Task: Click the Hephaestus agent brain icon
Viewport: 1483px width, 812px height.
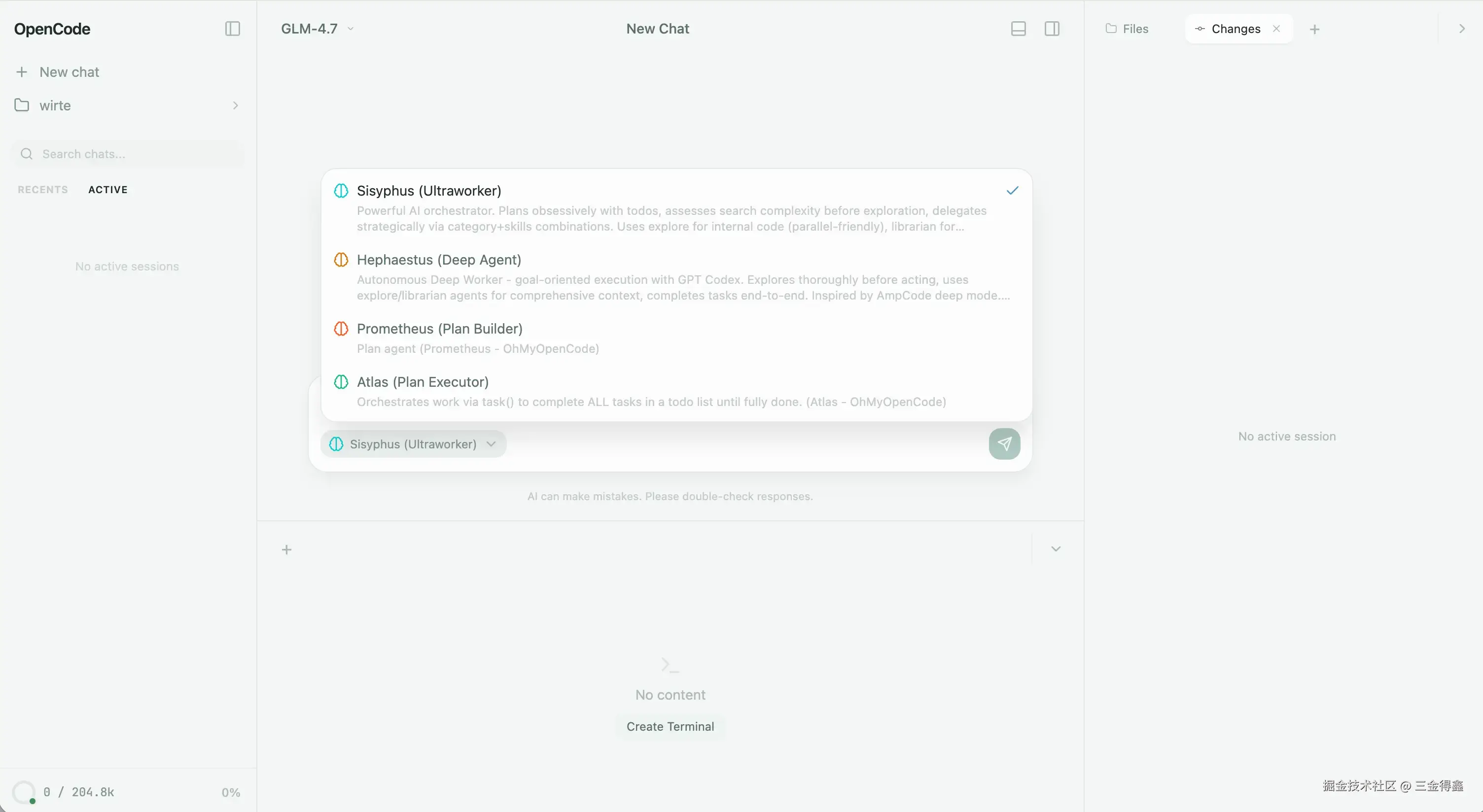Action: [x=341, y=260]
